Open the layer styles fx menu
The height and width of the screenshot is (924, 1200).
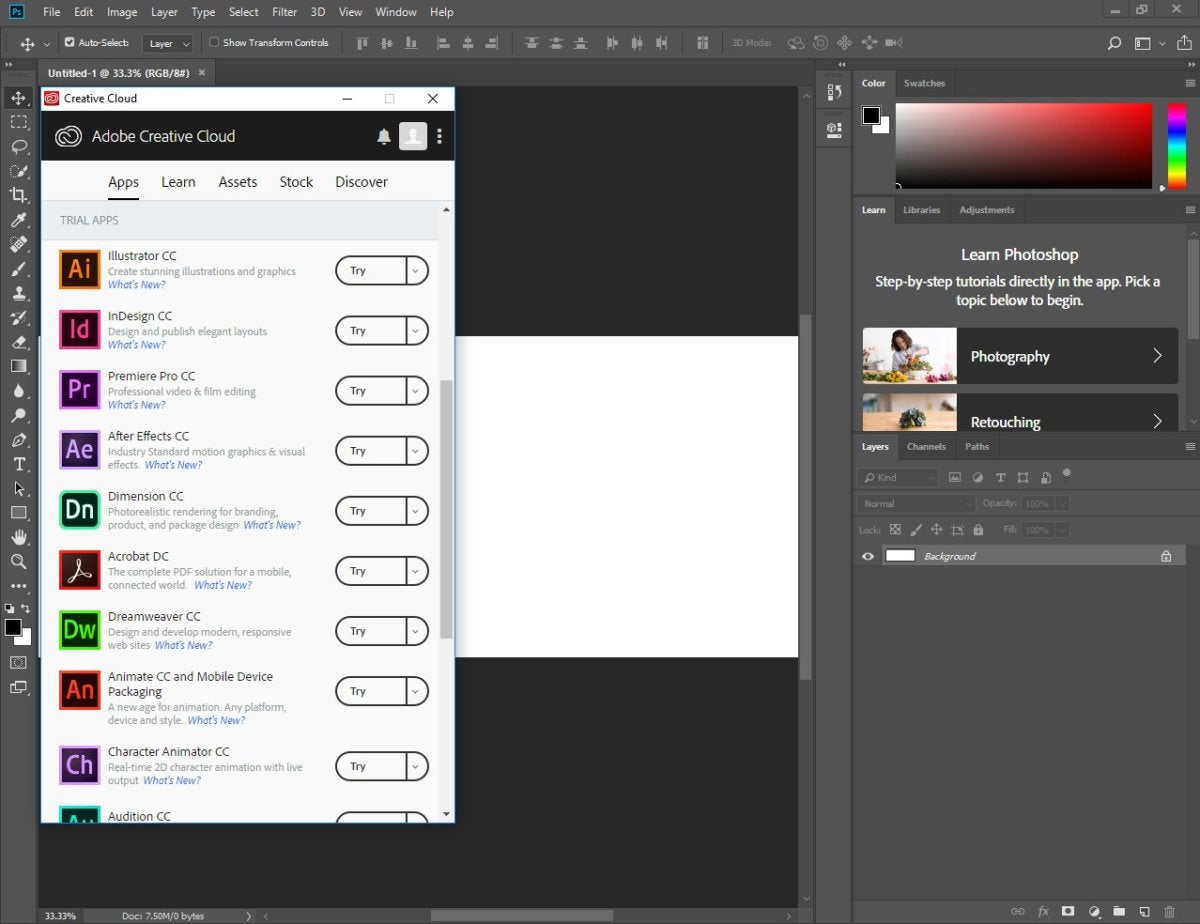[x=1043, y=912]
